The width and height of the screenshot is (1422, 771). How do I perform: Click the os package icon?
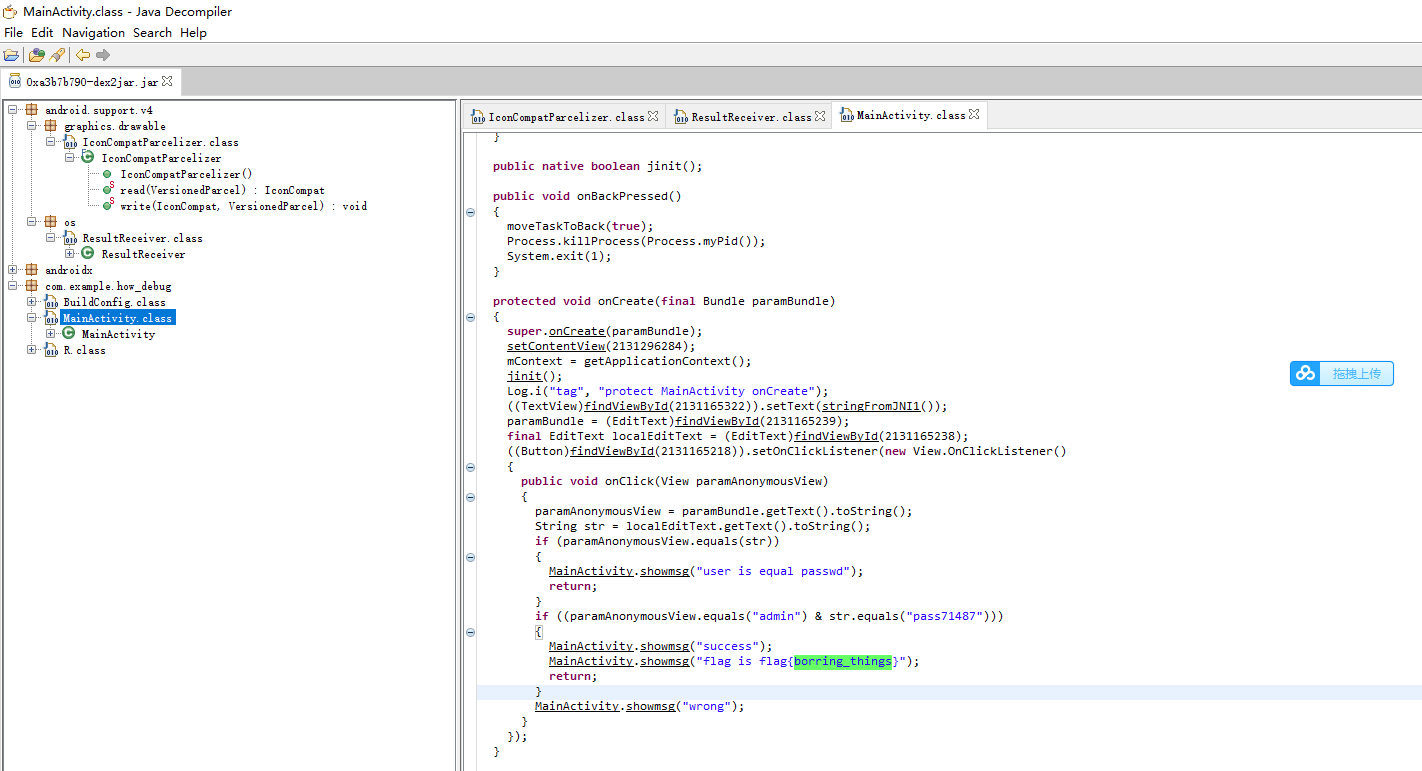pos(51,222)
